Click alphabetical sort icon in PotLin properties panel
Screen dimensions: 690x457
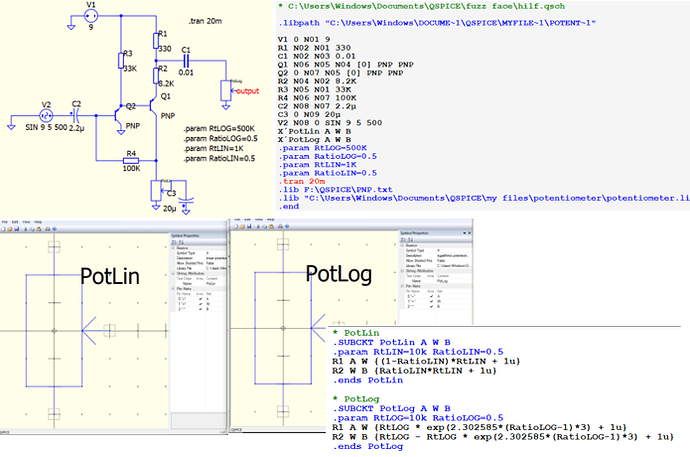pyautogui.click(x=181, y=242)
